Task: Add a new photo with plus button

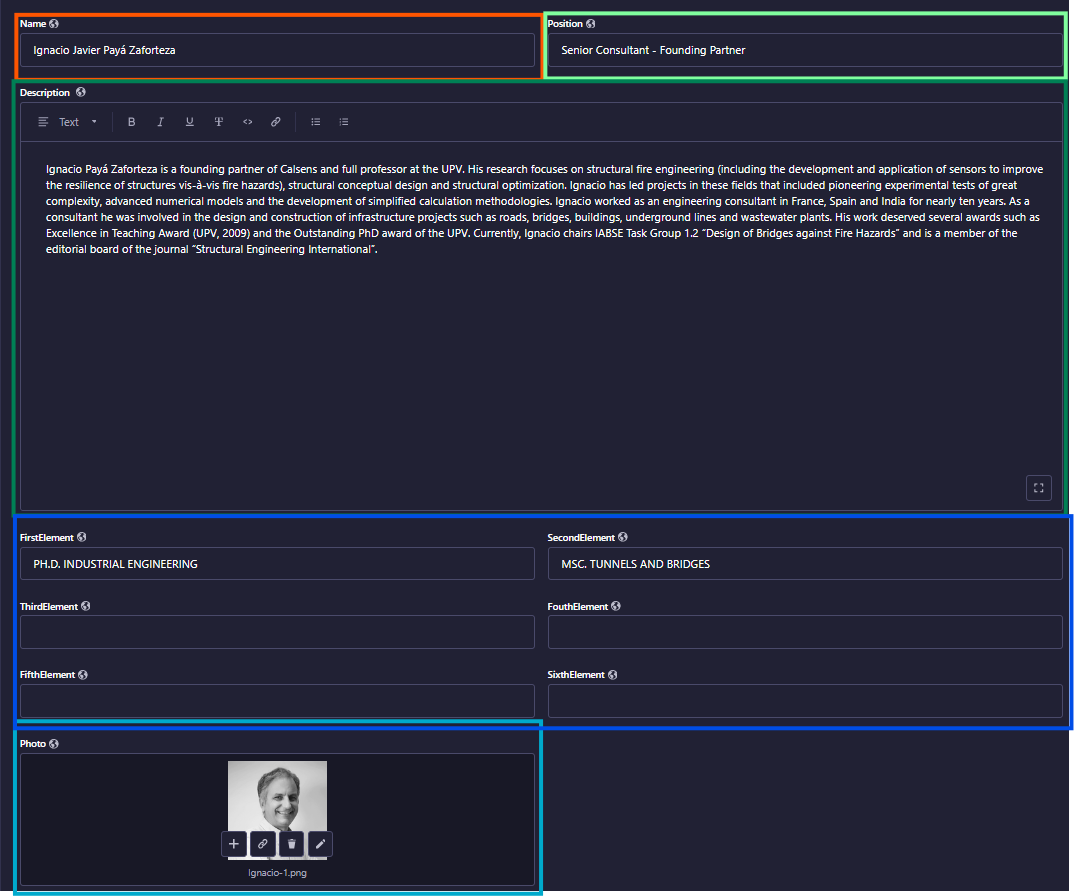Action: (234, 844)
